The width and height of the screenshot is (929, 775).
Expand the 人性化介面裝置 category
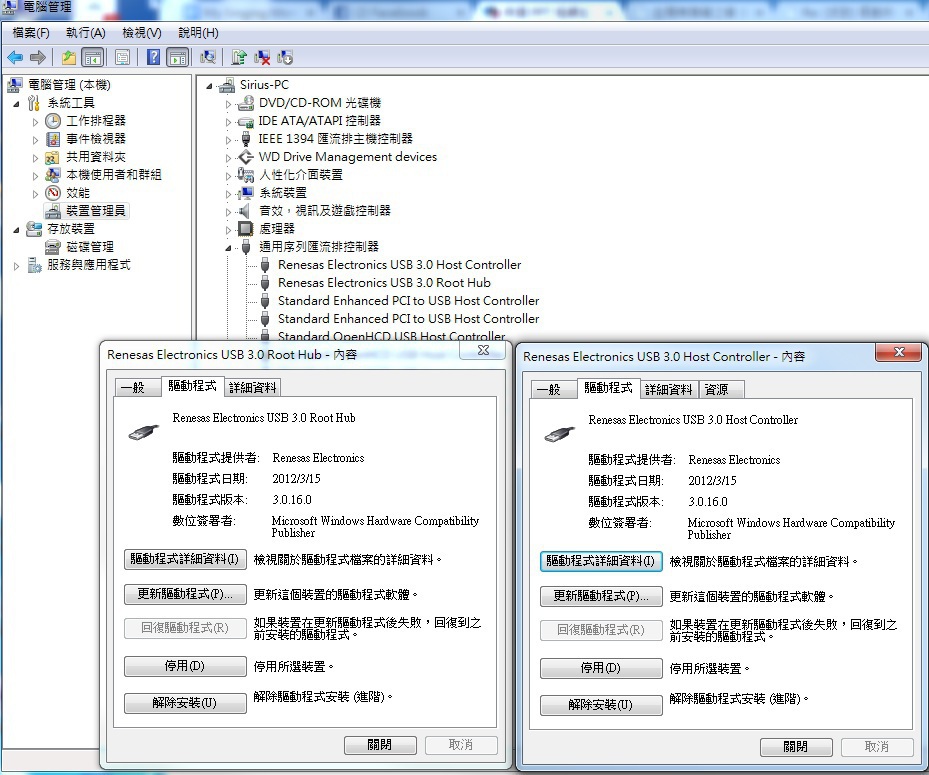[228, 176]
